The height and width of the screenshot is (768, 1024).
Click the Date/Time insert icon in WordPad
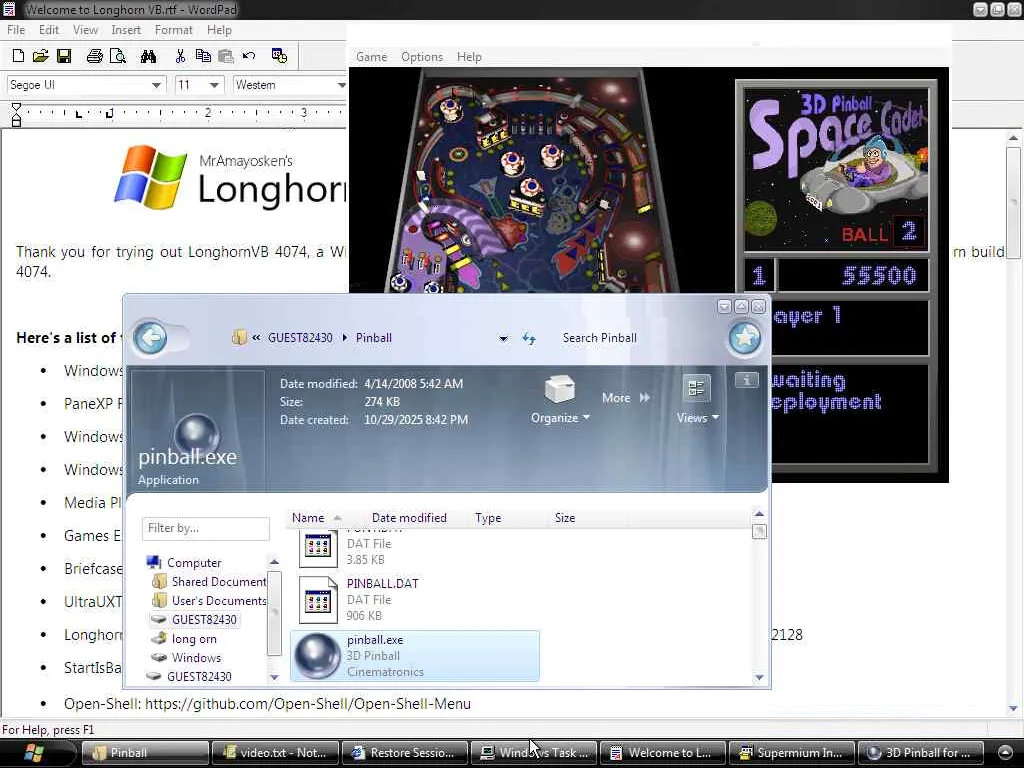tap(280, 56)
